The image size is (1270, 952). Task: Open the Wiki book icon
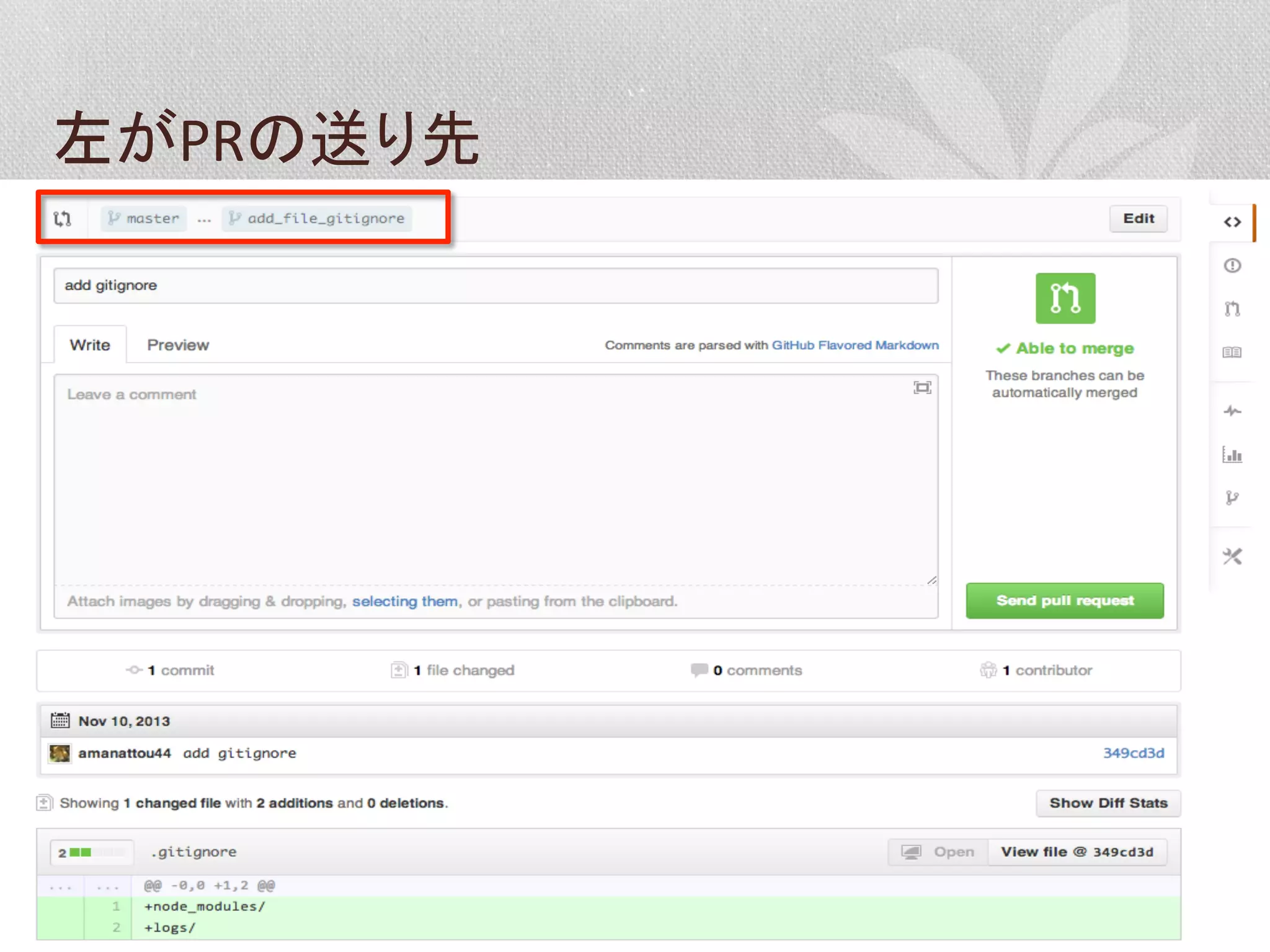[1232, 352]
